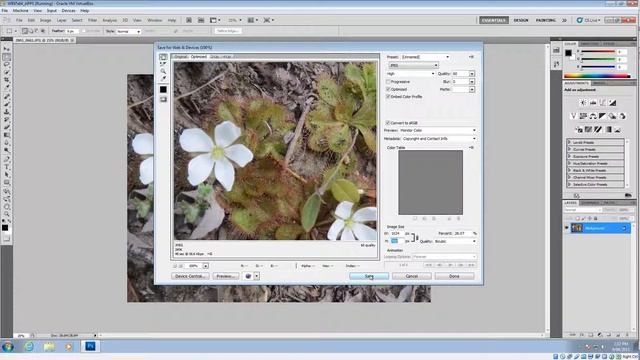
Task: Open the Photoshop Image menu
Action: pos(45,20)
